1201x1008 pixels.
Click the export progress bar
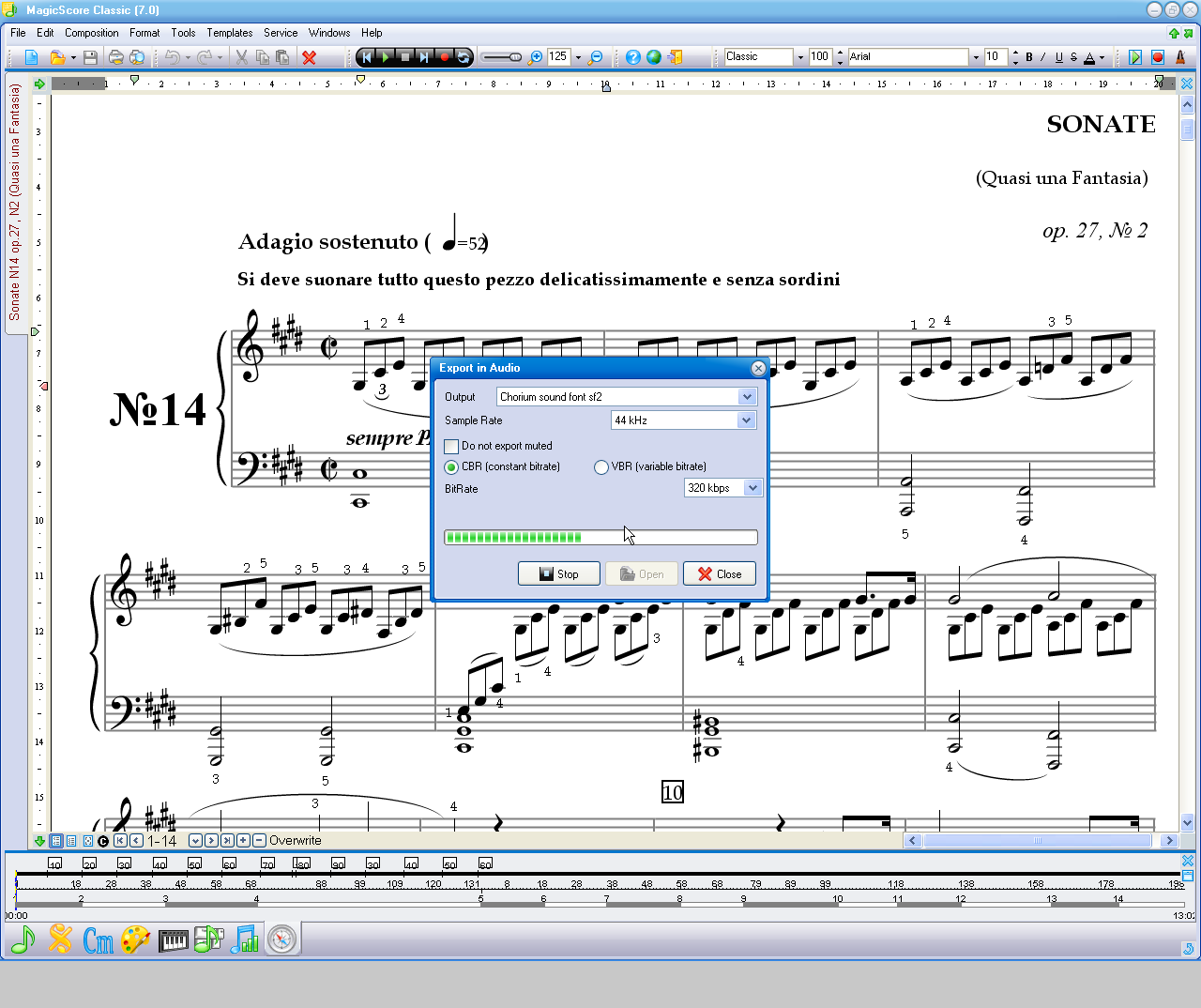coord(600,538)
